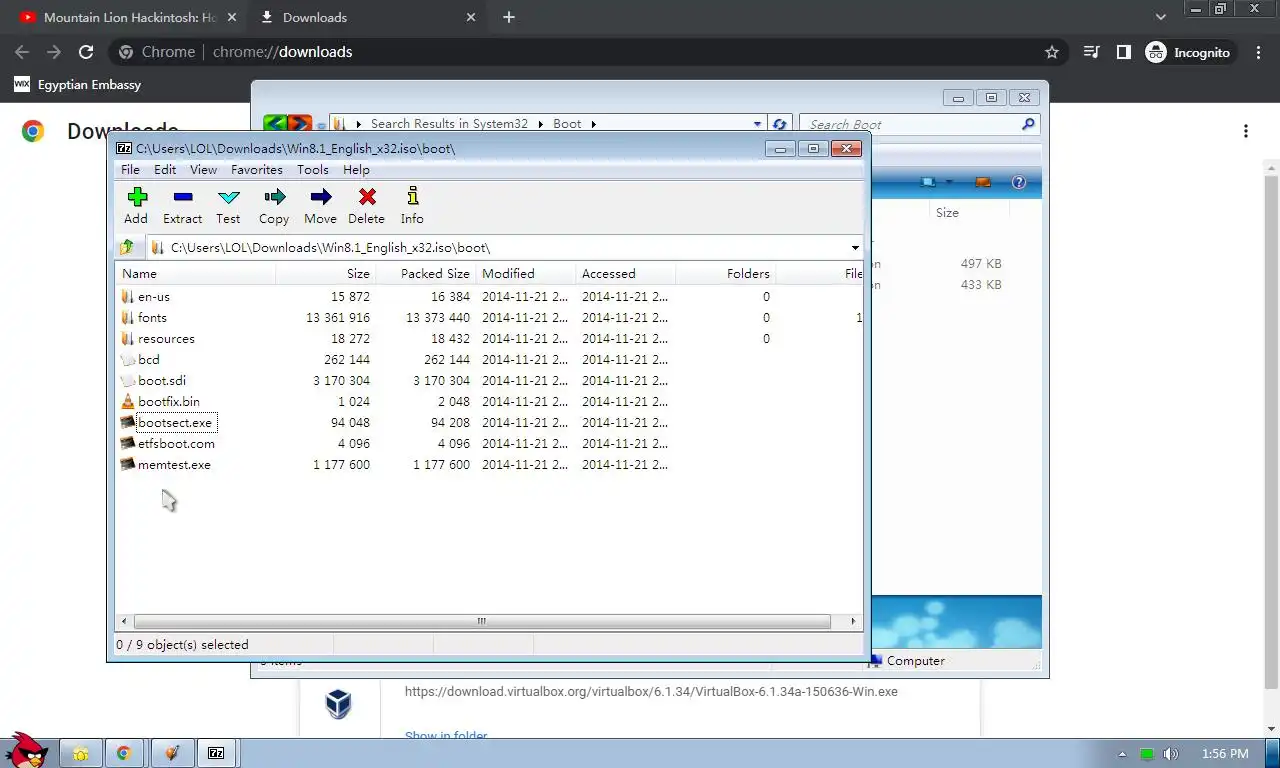1280x768 pixels.
Task: Open the Egyptian Embassy bookmark
Action: click(x=78, y=85)
